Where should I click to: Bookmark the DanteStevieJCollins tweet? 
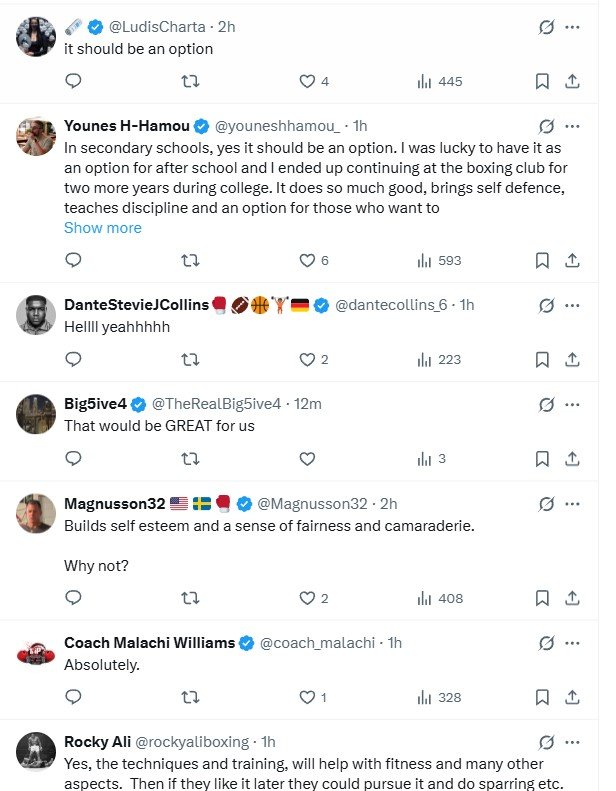click(x=541, y=359)
